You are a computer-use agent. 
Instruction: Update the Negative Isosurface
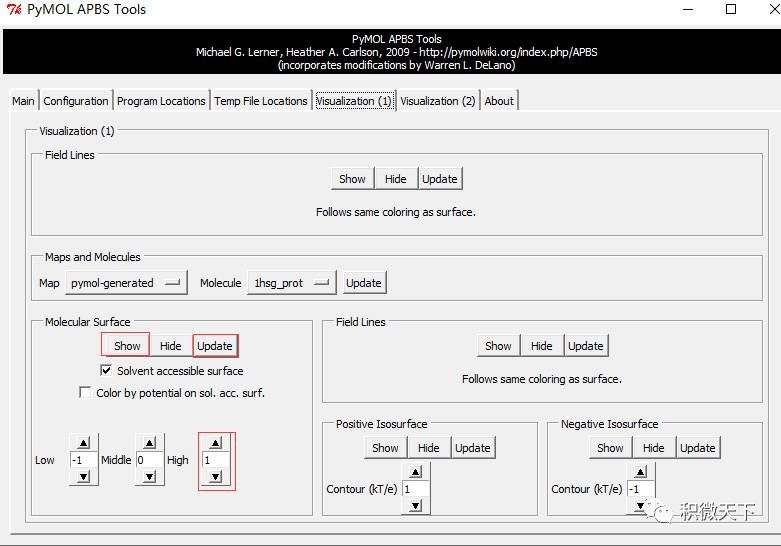point(698,448)
